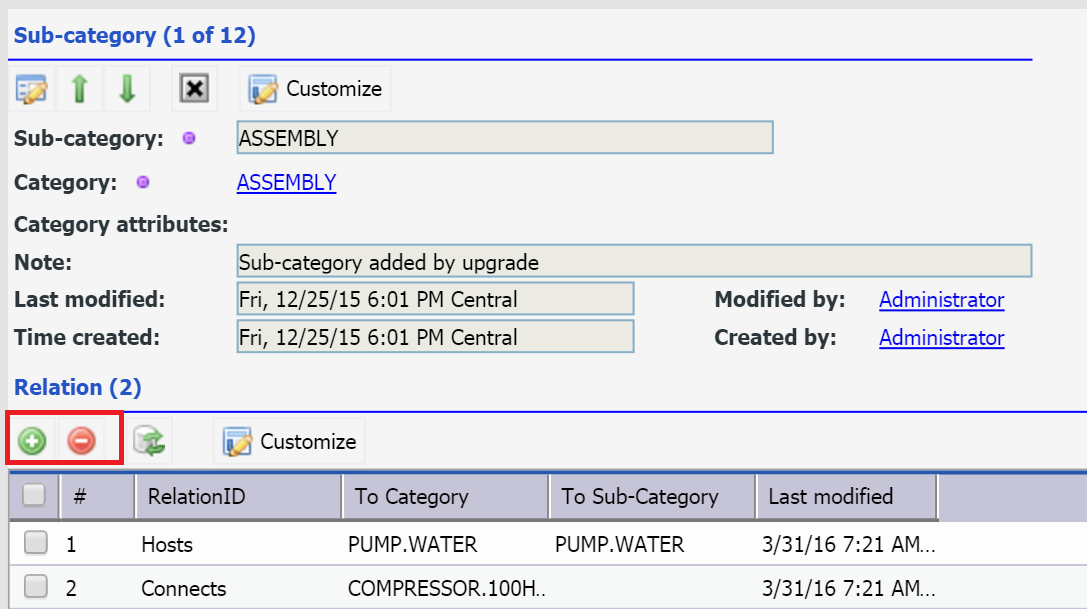The image size is (1087, 609).
Task: Customize the Sub-category form layout
Action: pos(316,89)
